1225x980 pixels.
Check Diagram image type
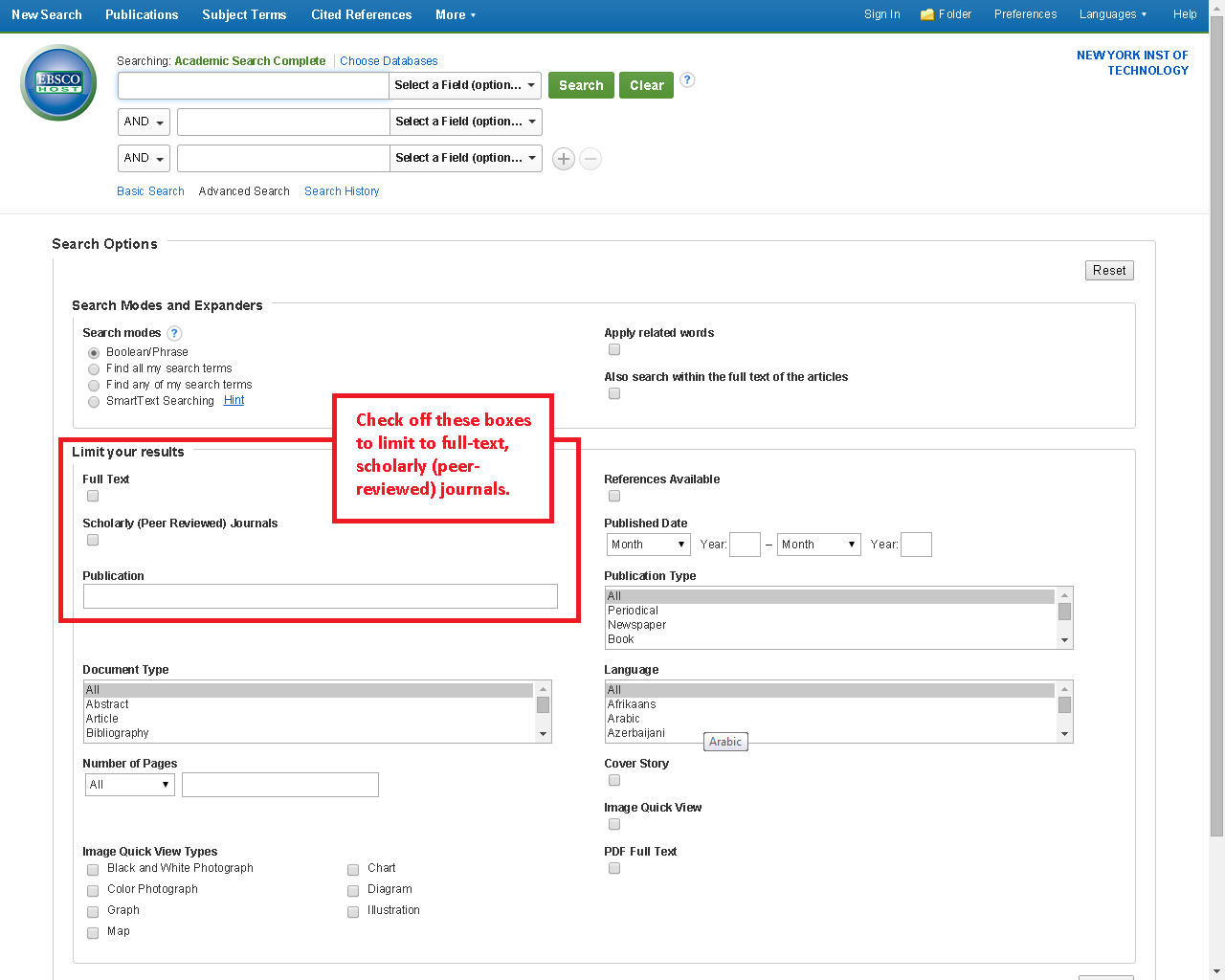click(353, 891)
